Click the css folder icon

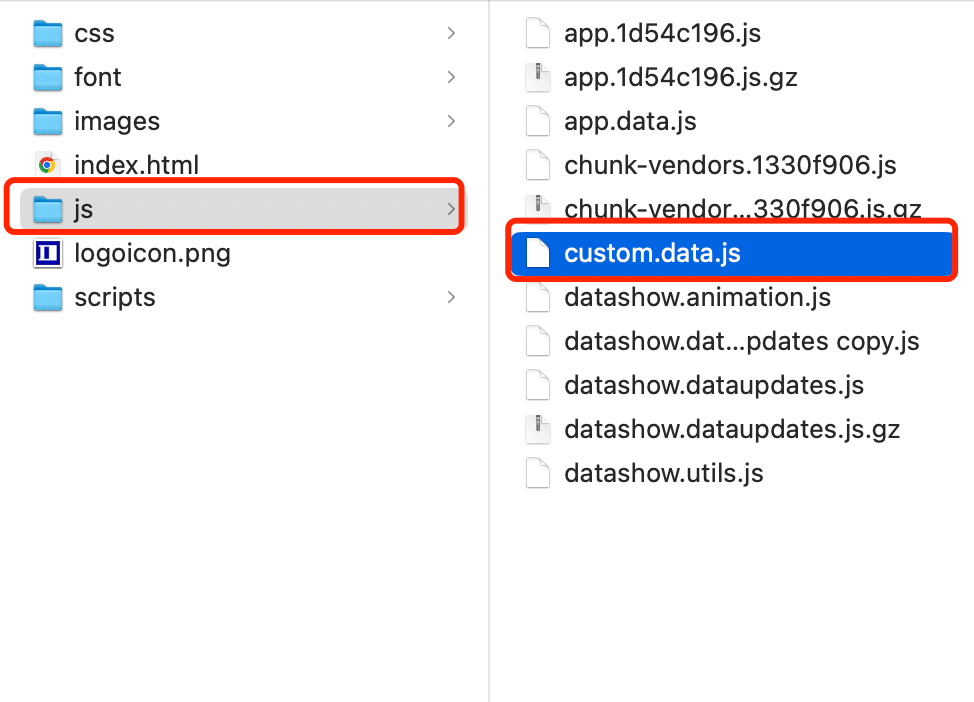(47, 34)
